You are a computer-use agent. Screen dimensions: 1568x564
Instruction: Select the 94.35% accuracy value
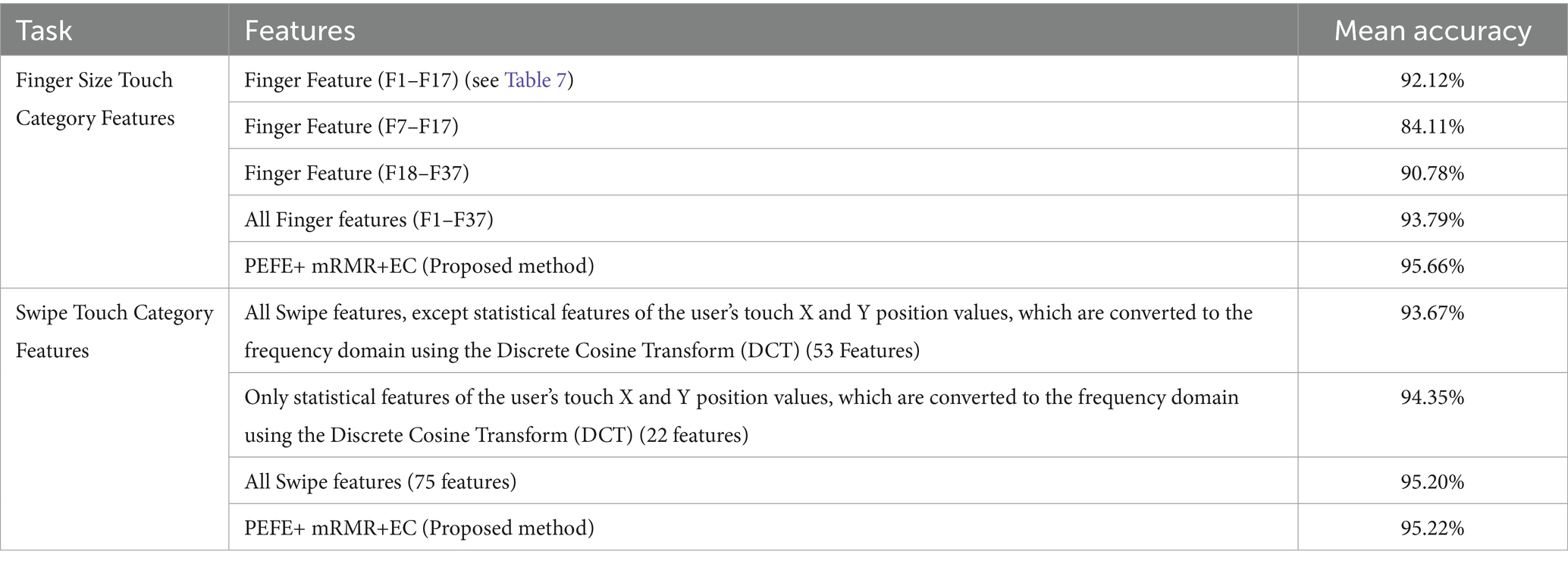pos(1432,398)
